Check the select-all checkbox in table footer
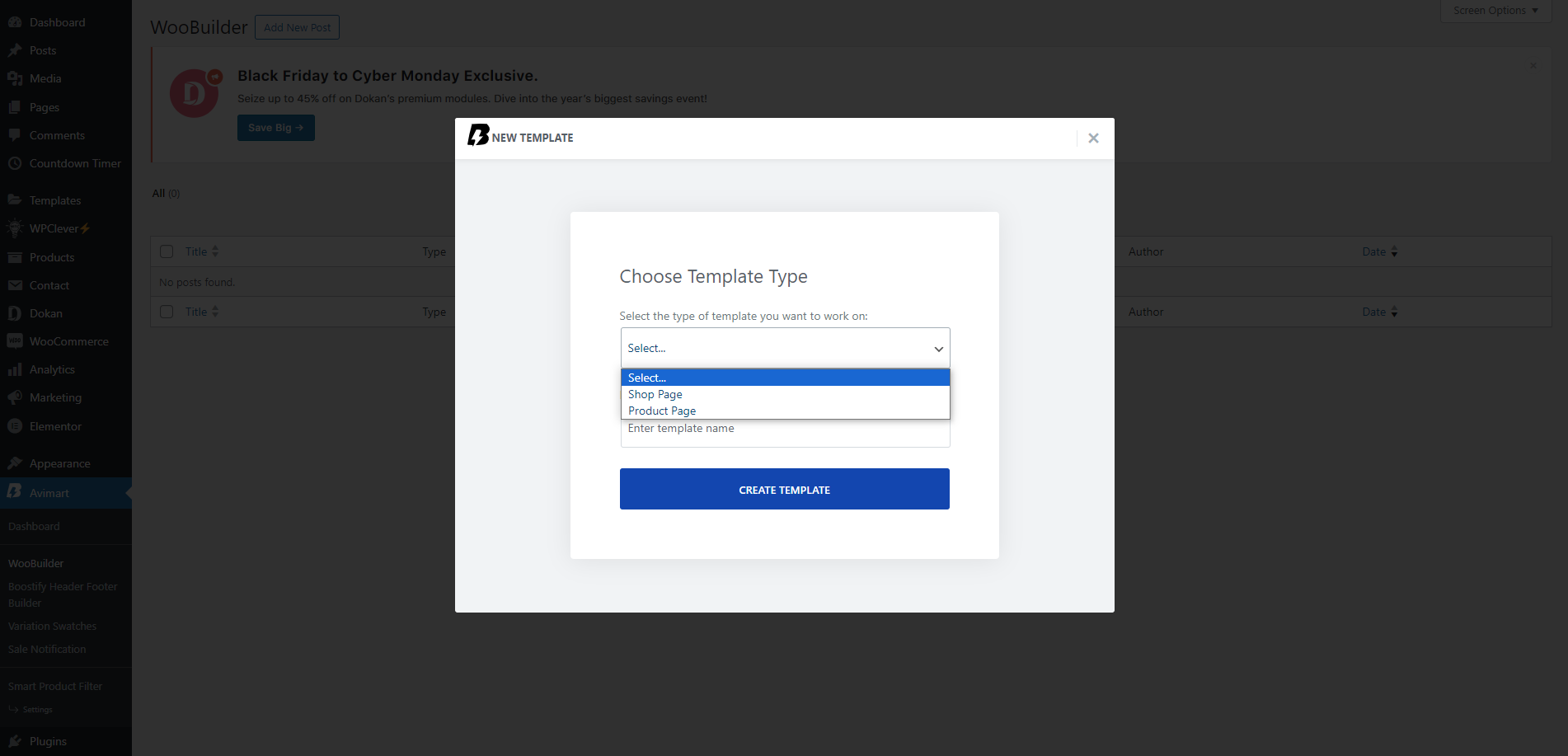 point(167,312)
